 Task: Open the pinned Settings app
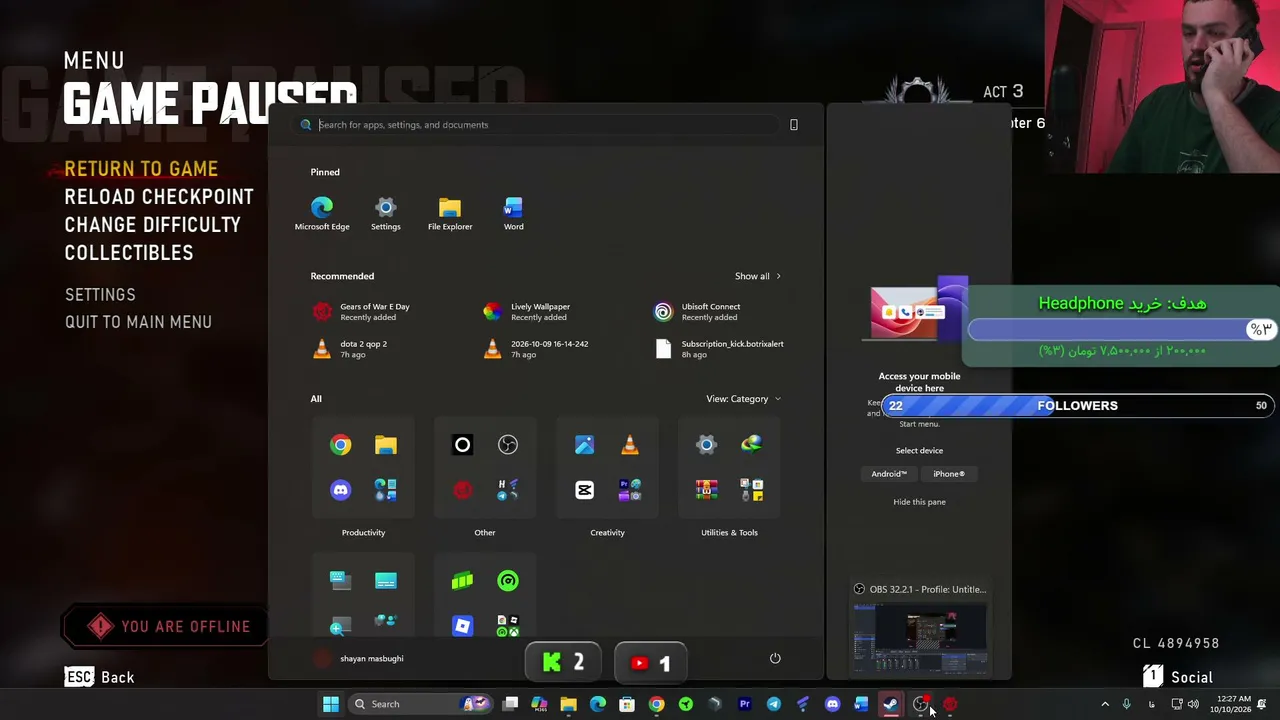[x=386, y=213]
